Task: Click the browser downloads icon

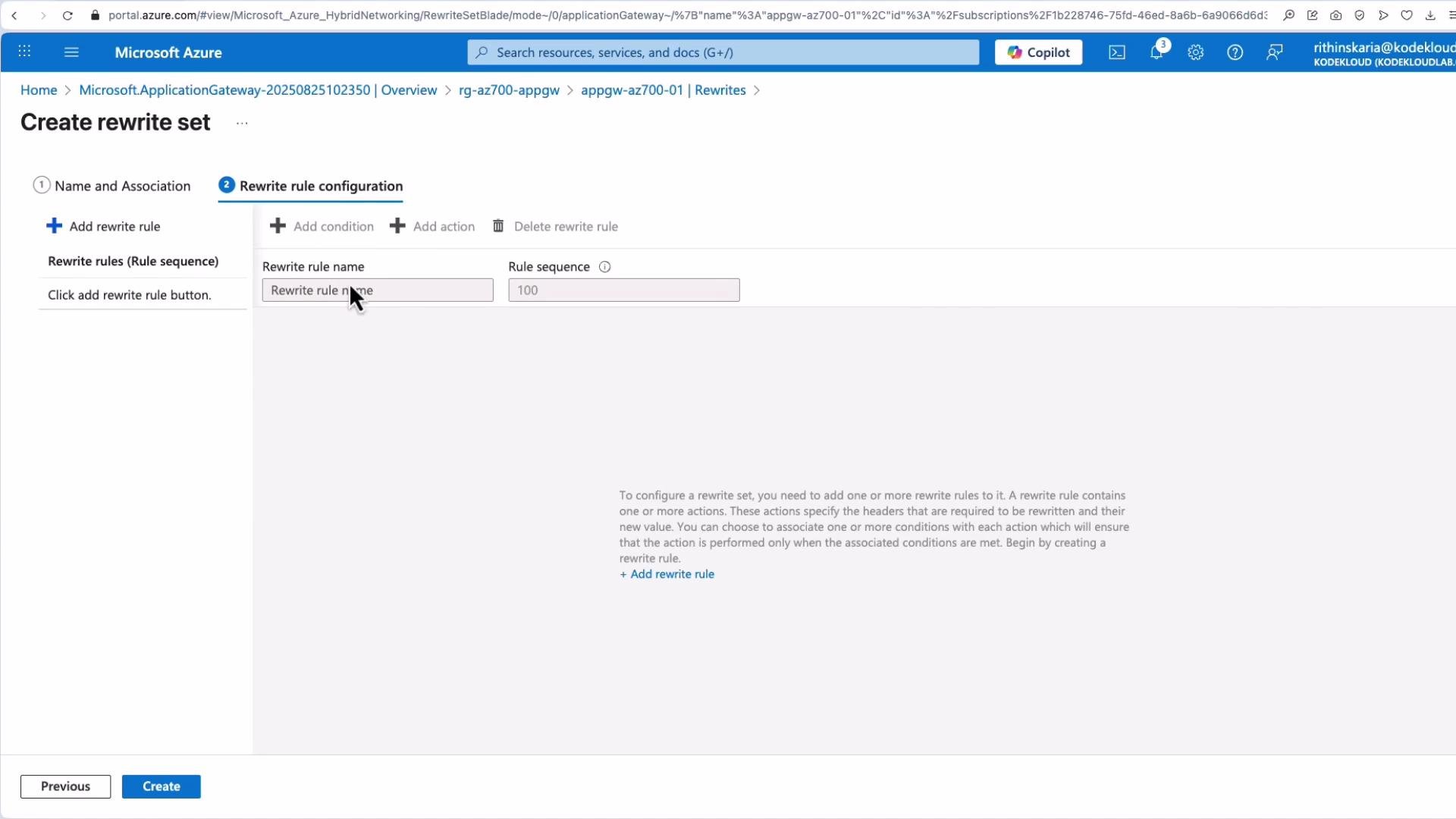Action: click(x=1430, y=15)
